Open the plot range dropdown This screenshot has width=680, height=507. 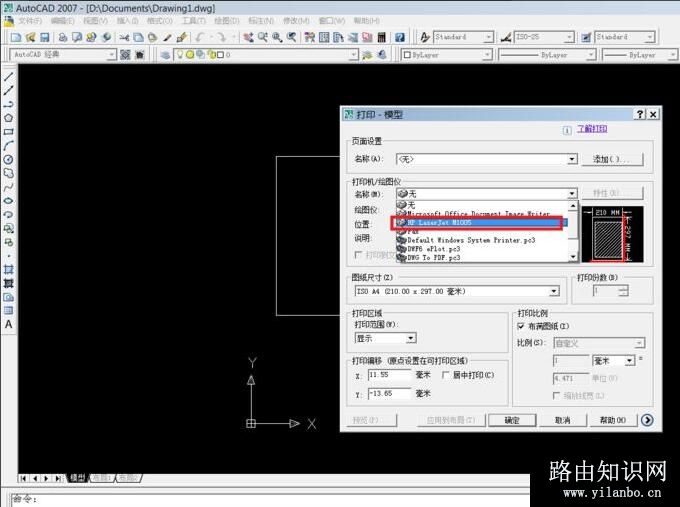coord(410,338)
